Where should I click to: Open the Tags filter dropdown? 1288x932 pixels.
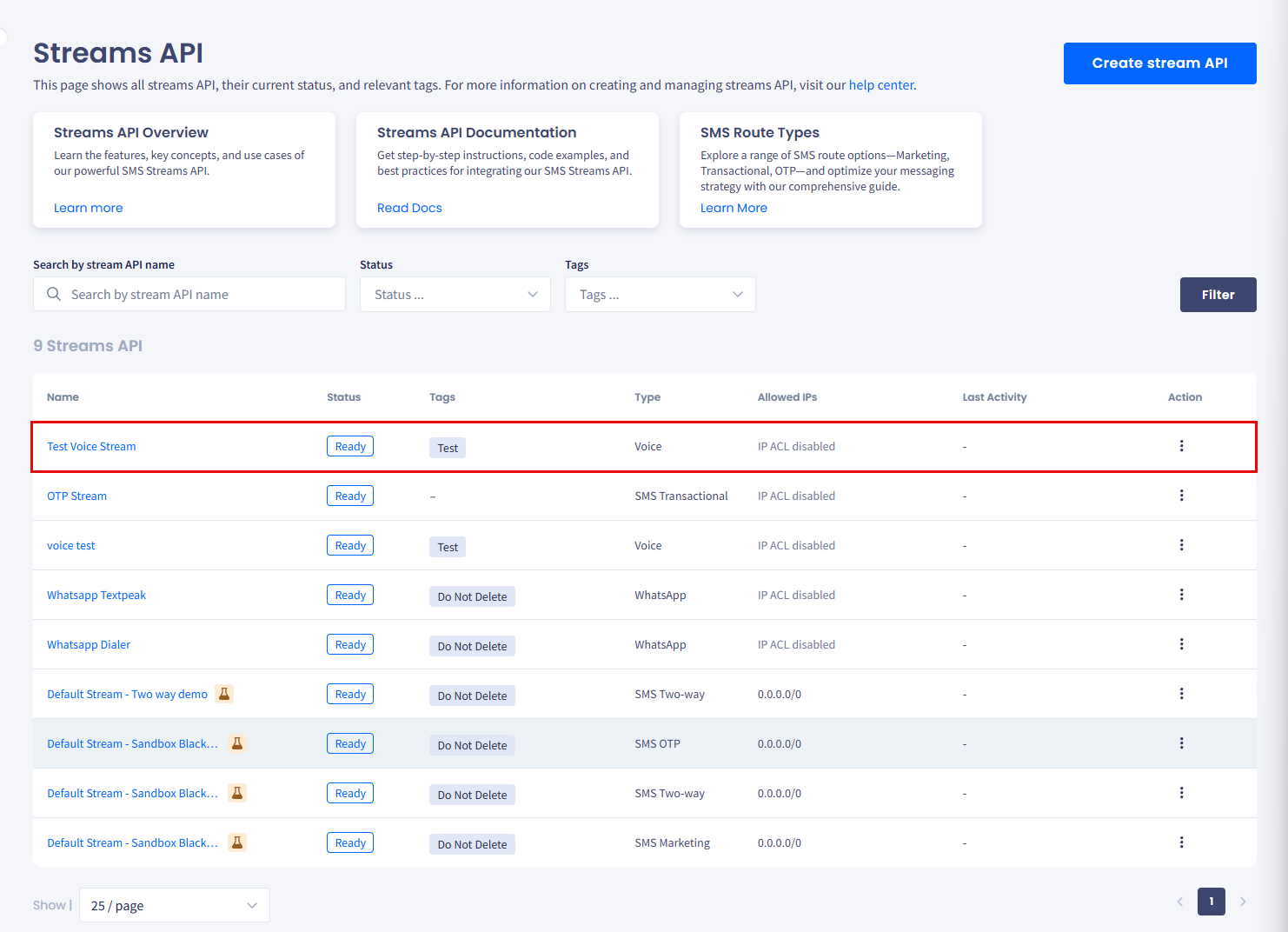click(x=661, y=295)
